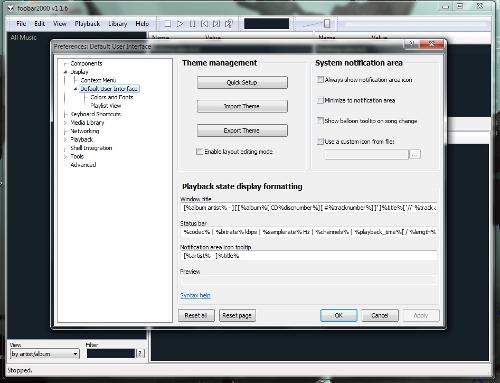This screenshot has height=383, width=500.
Task: Click the Notification area icon tooltip field
Action: 309,256
